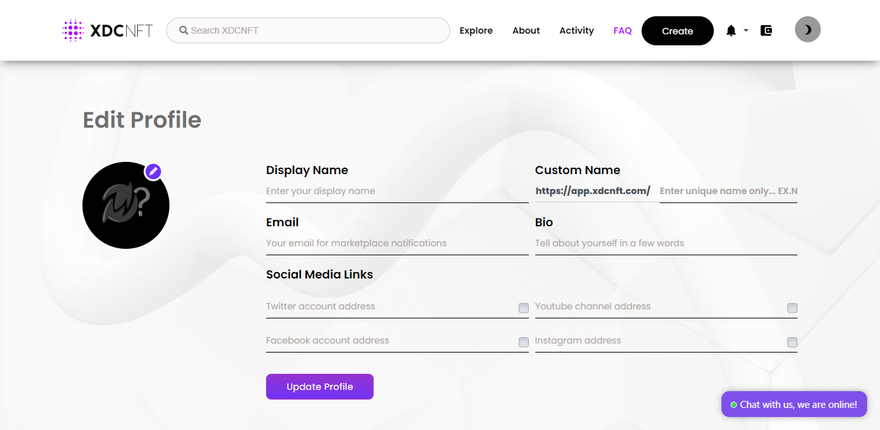The image size is (880, 430).
Task: Click the Update Profile button
Action: [319, 386]
